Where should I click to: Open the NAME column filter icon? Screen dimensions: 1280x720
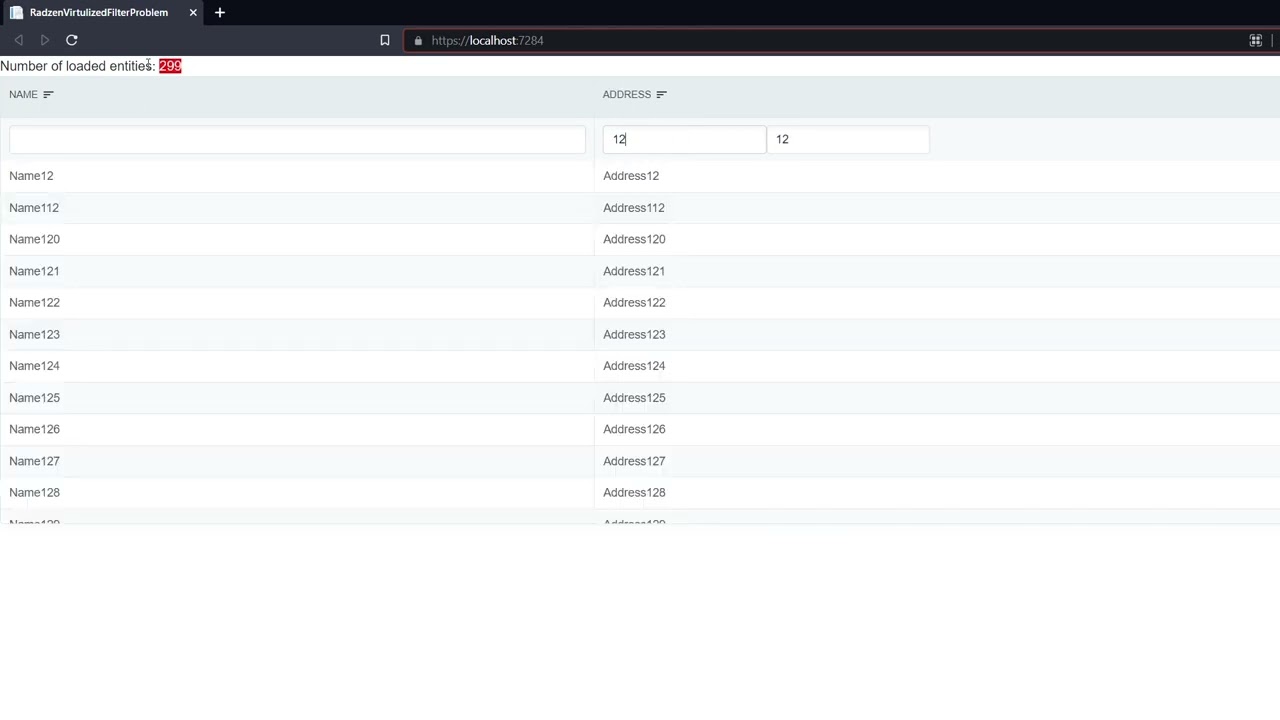[x=48, y=94]
